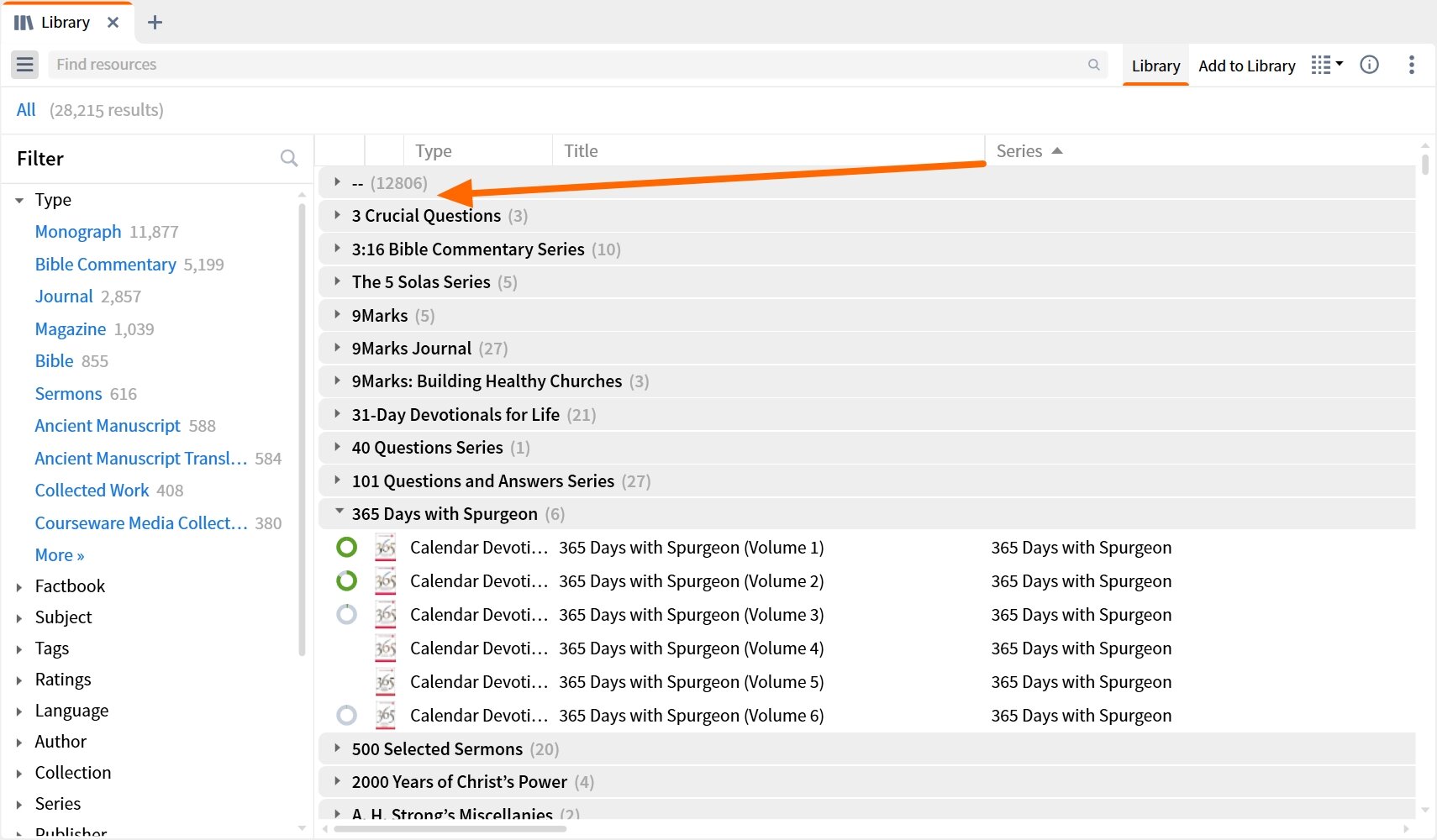1437x840 pixels.
Task: Sort by the Series column header
Action: (x=1019, y=151)
